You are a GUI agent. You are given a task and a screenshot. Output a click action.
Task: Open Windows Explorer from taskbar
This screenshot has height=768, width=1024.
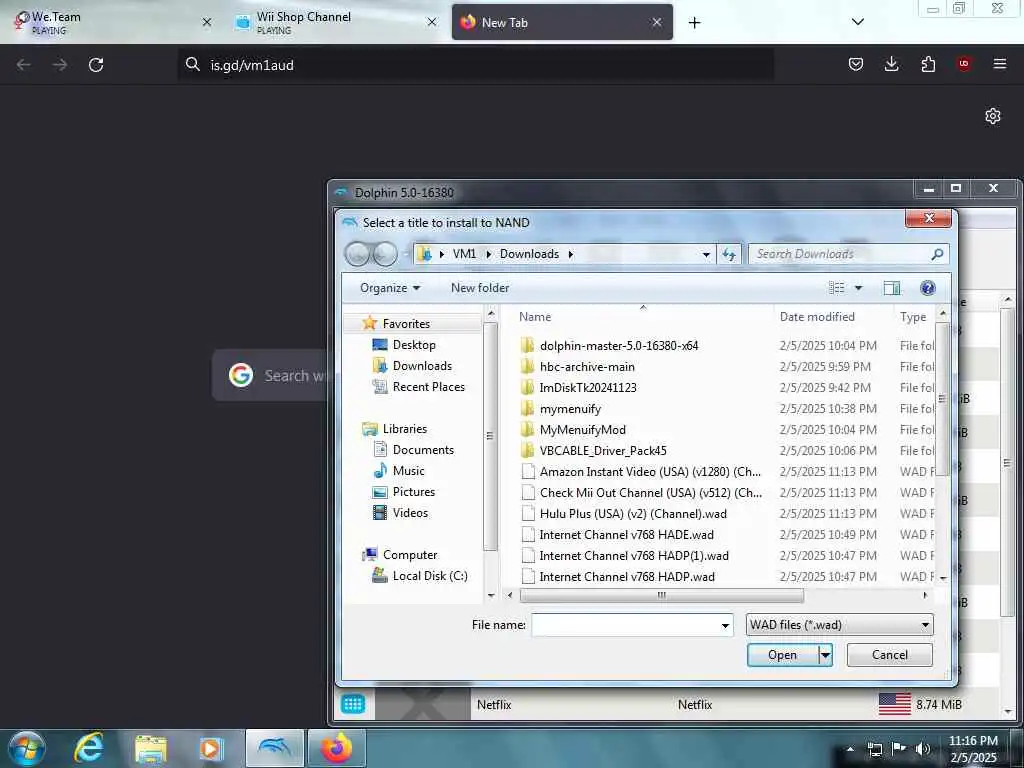[x=151, y=748]
